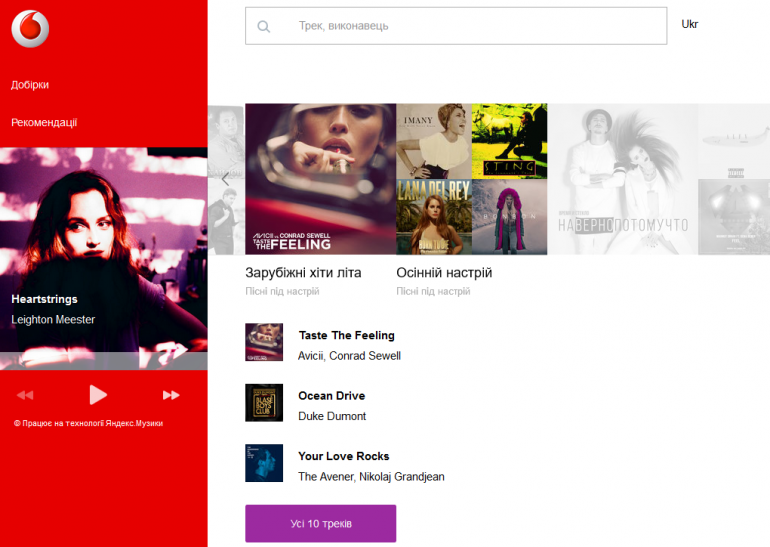Image resolution: width=770 pixels, height=547 pixels.
Task: Click artist Duke Dumont
Action: coord(332,416)
